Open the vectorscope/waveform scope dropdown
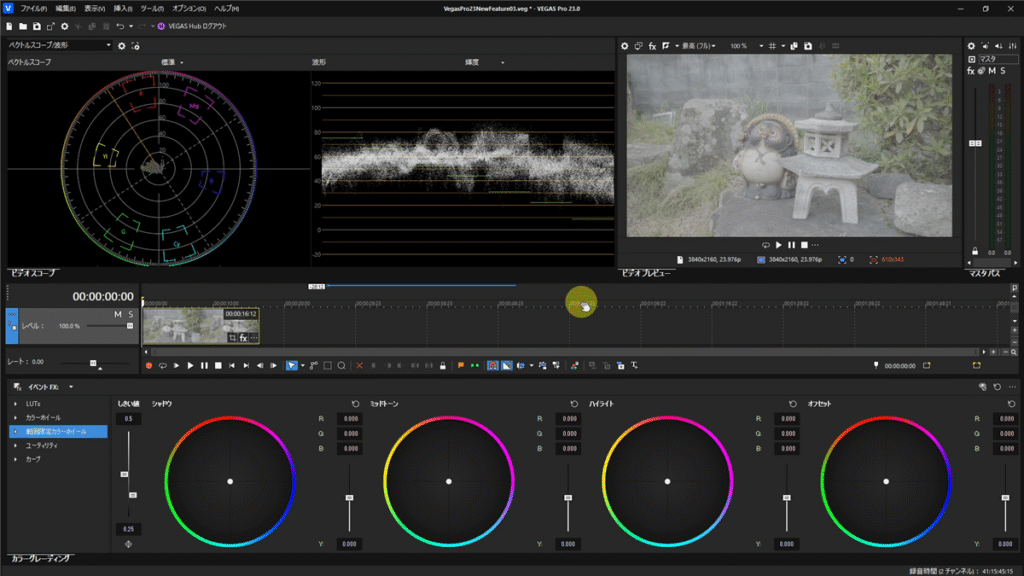 60,46
